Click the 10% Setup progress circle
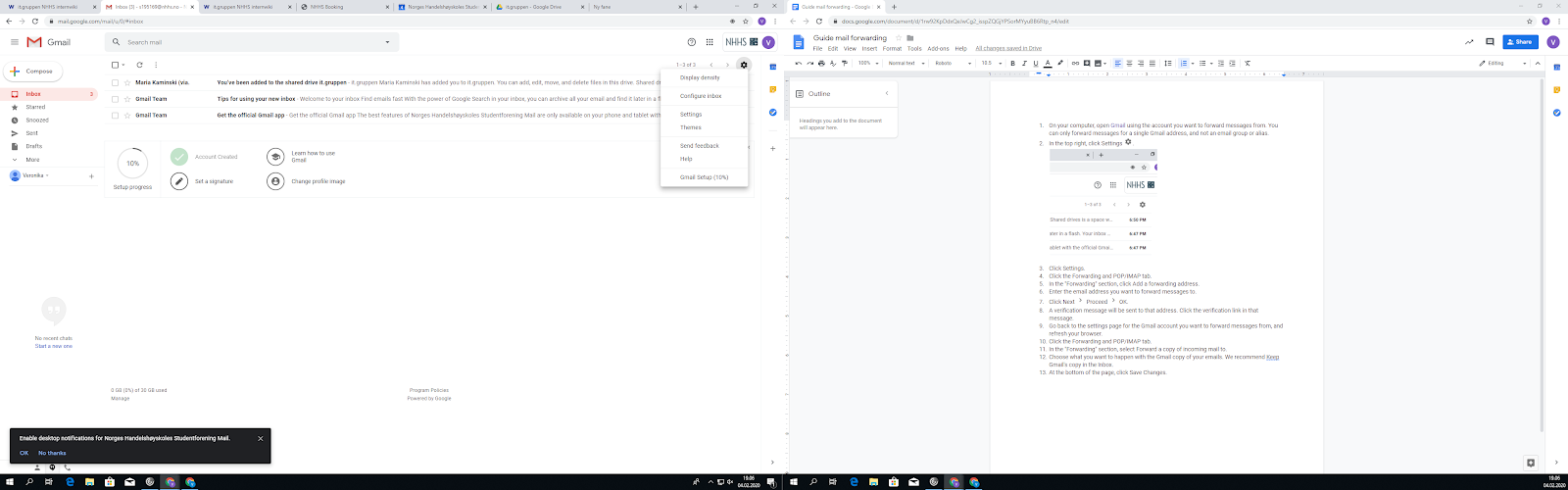Viewport: 1568px width, 490px height. pyautogui.click(x=132, y=163)
